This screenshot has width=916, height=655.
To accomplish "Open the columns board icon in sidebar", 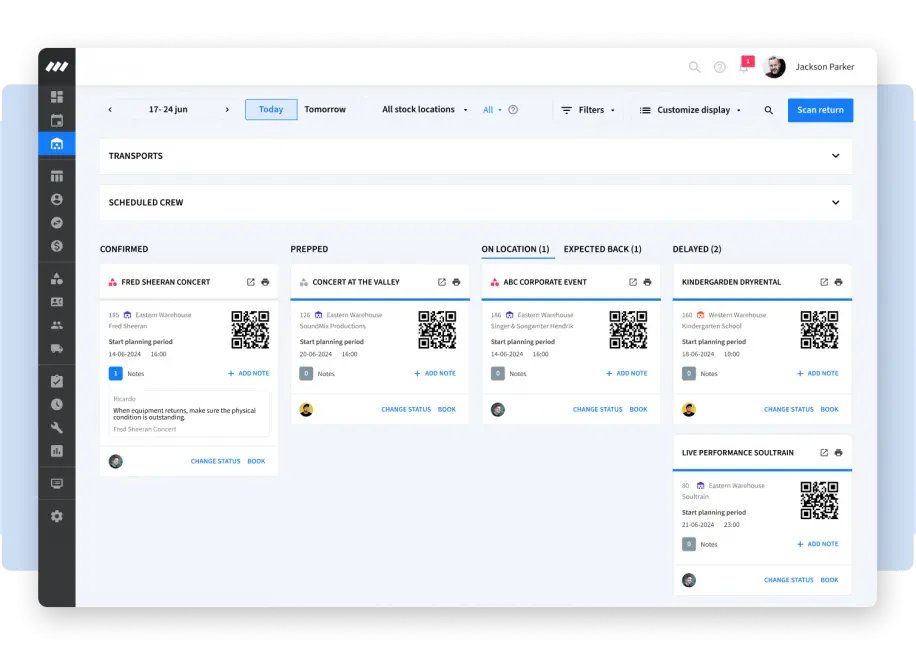I will 57,176.
